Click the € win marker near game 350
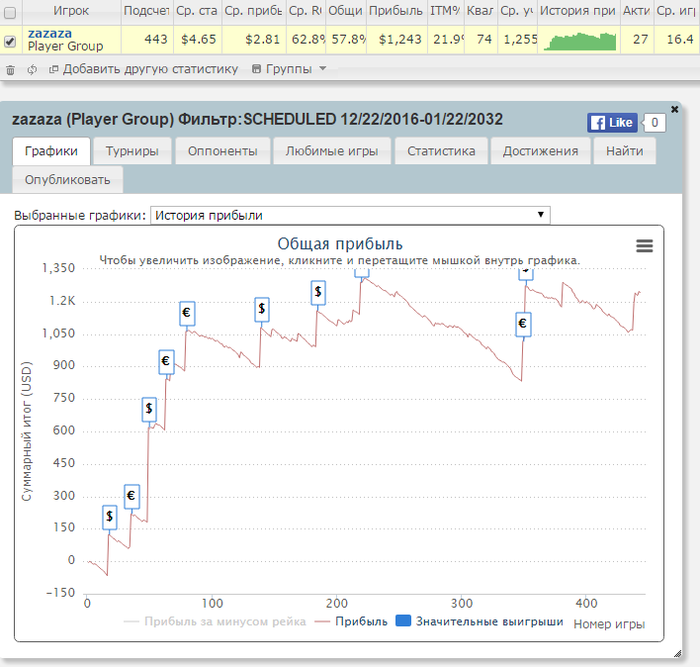 pyautogui.click(x=523, y=324)
